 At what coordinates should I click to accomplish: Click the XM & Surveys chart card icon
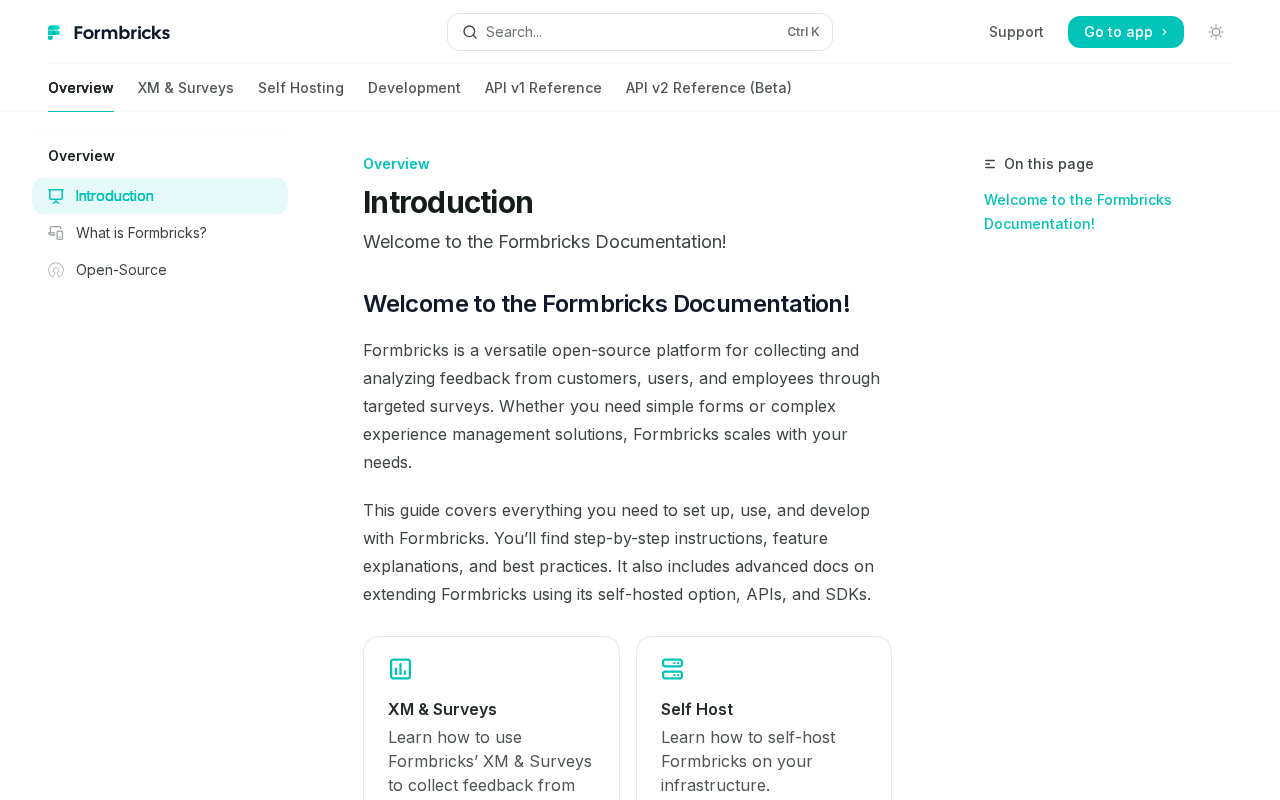coord(400,669)
